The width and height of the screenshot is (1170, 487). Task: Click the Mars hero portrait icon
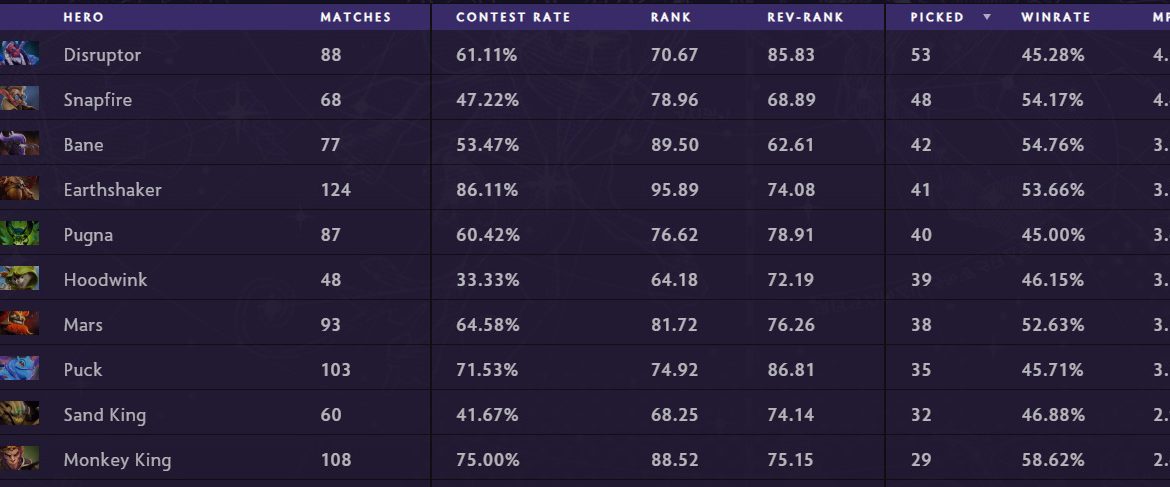(20, 324)
